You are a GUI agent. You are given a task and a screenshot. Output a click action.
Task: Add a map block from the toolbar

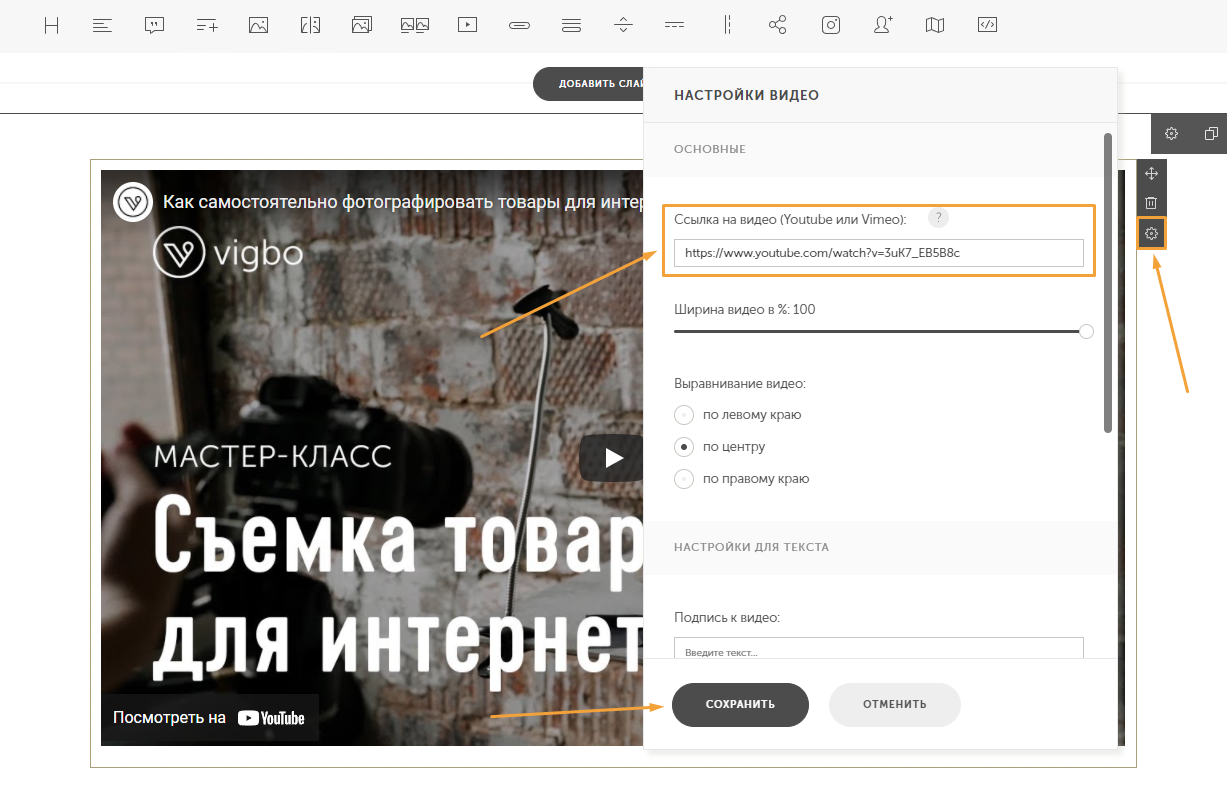(x=935, y=26)
